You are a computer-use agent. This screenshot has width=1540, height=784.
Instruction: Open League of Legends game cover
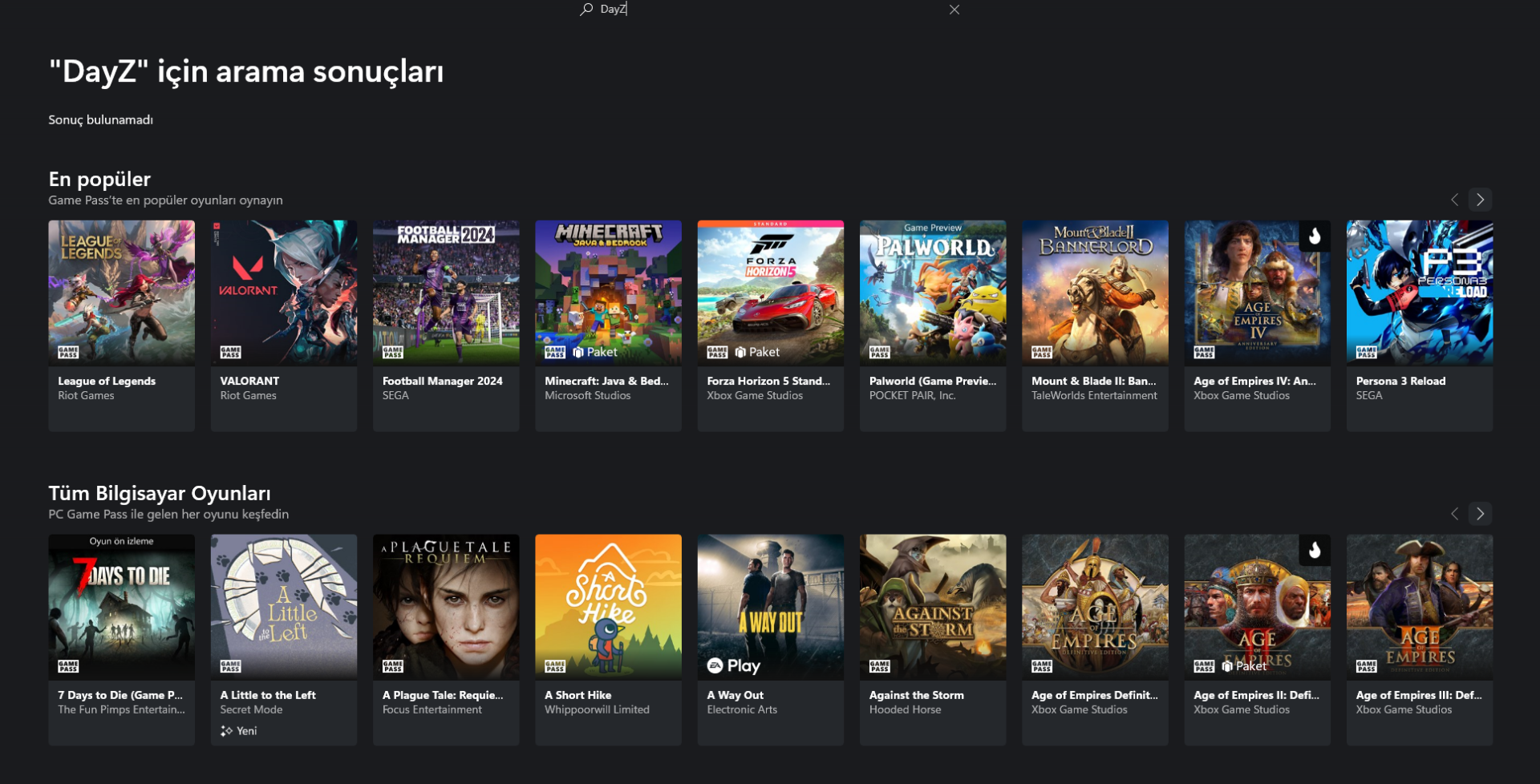(122, 293)
